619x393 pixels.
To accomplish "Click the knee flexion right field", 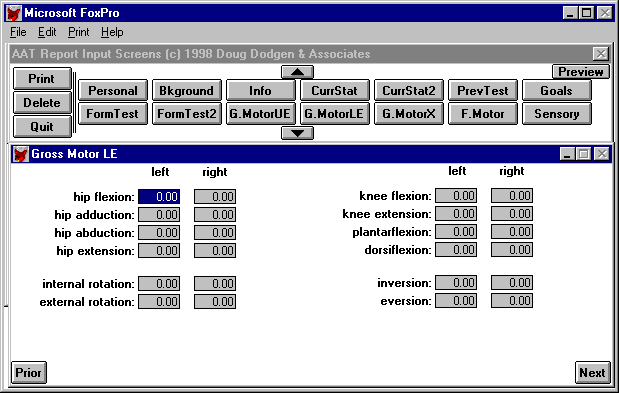I will tap(512, 196).
